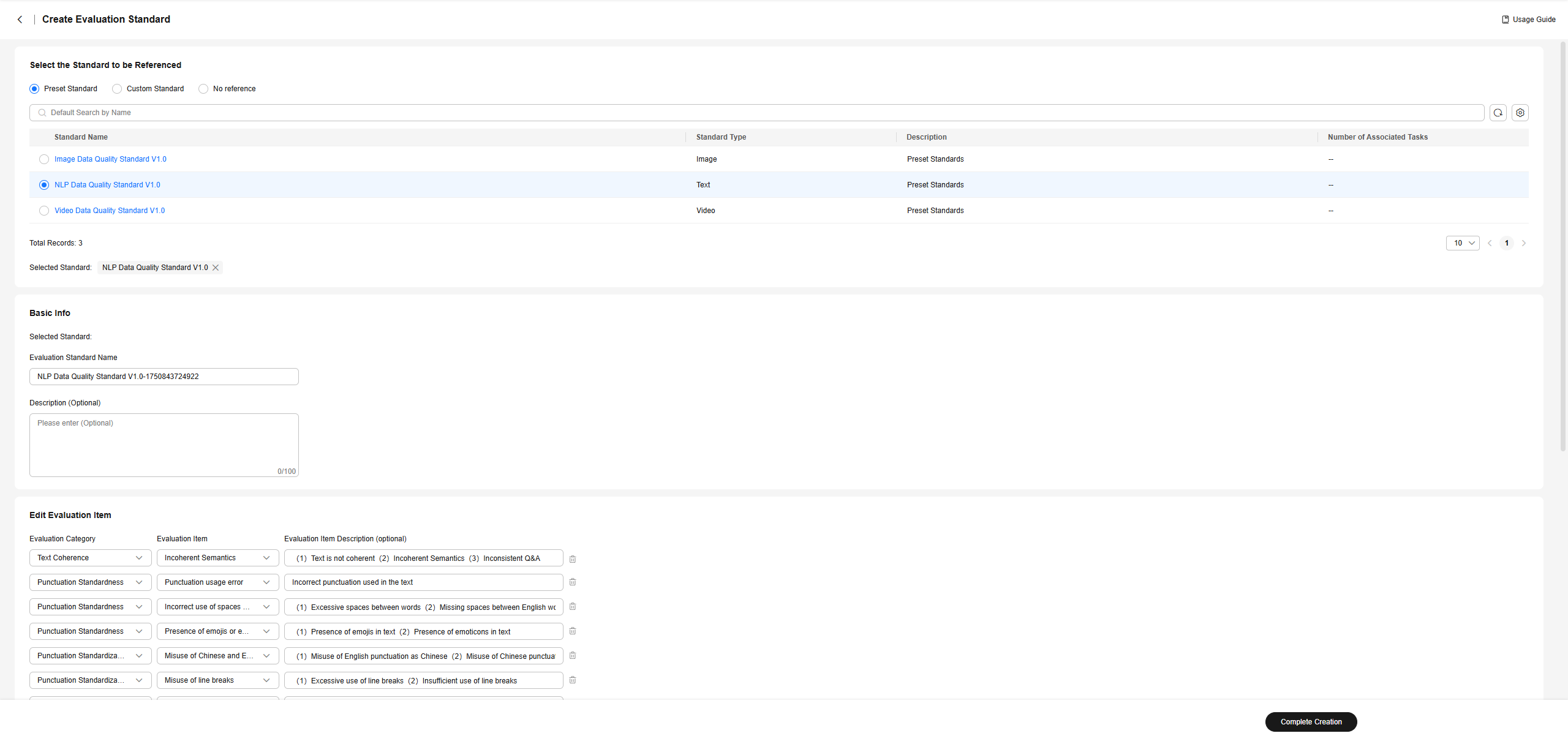
Task: Delete the Presence of emojis row
Action: click(x=573, y=631)
